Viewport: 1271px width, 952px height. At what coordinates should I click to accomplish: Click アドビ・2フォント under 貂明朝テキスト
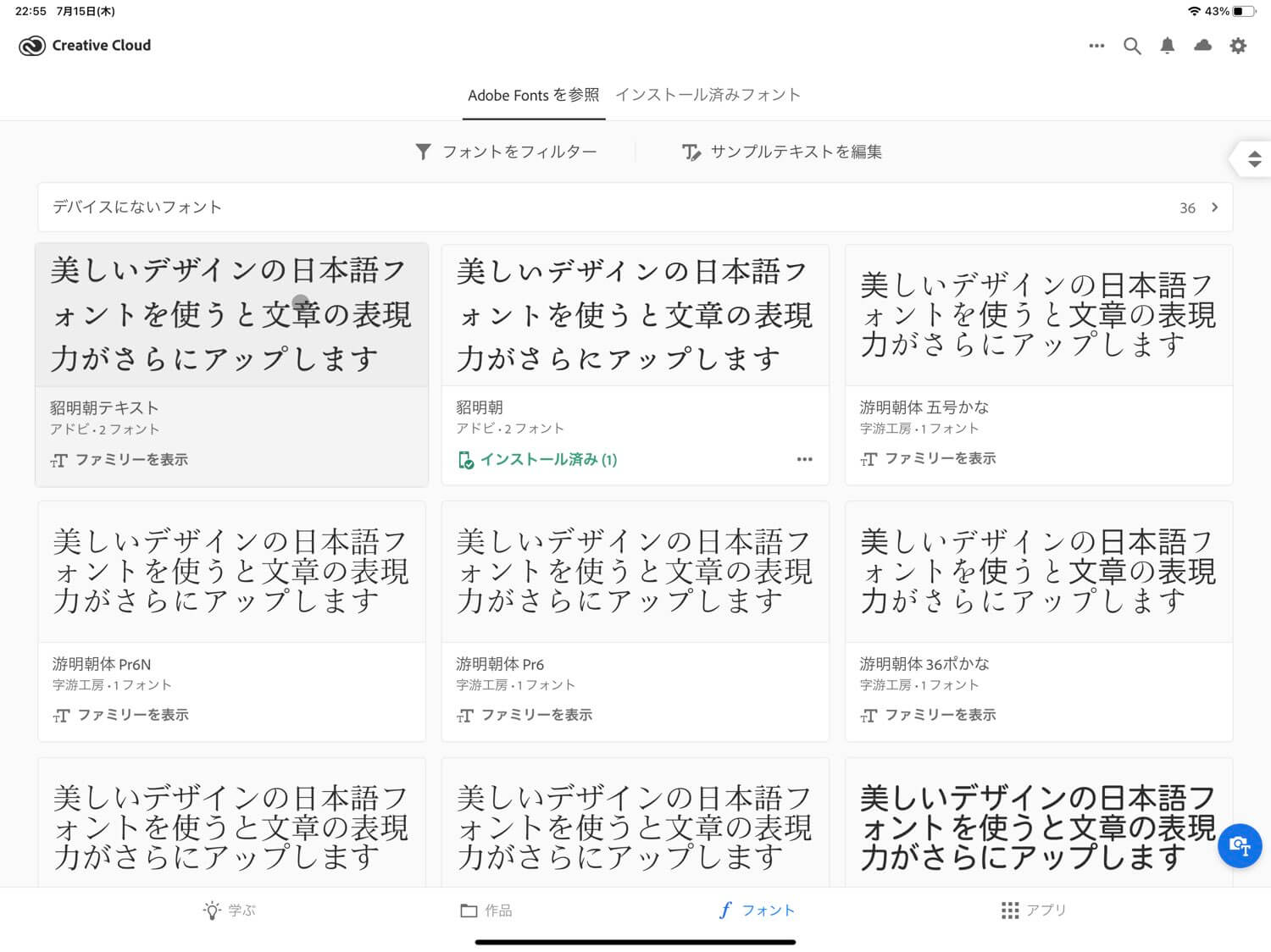click(104, 429)
